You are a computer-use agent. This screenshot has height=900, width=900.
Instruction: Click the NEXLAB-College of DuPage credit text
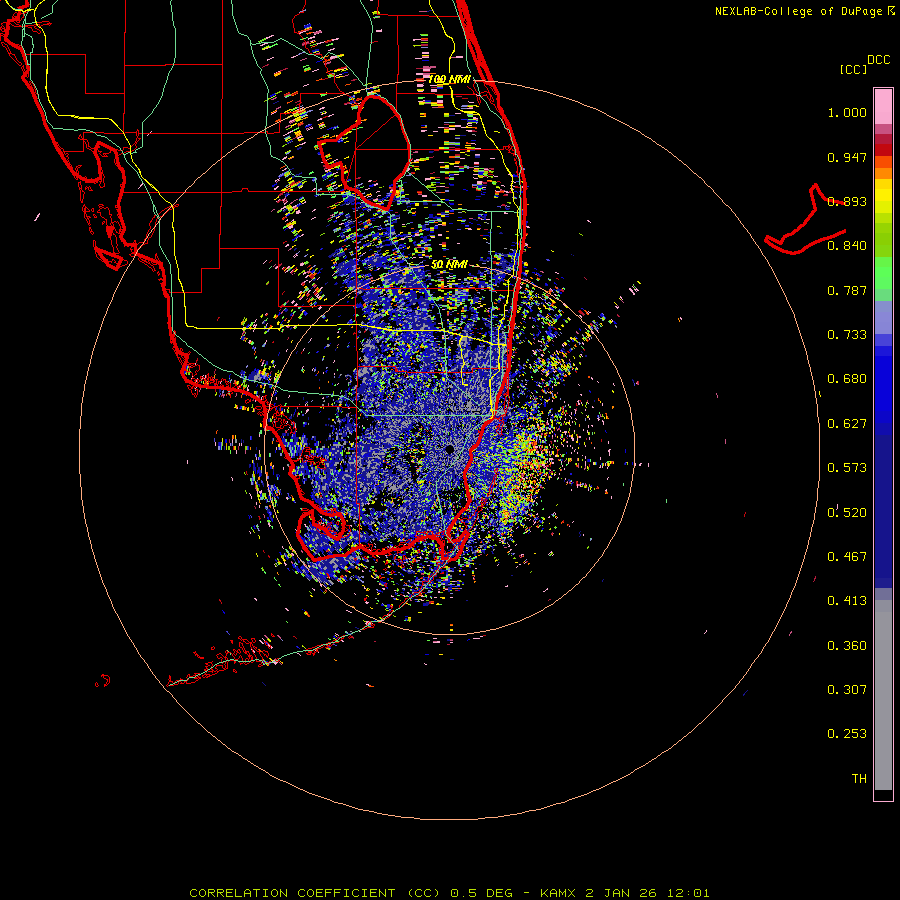coord(805,11)
